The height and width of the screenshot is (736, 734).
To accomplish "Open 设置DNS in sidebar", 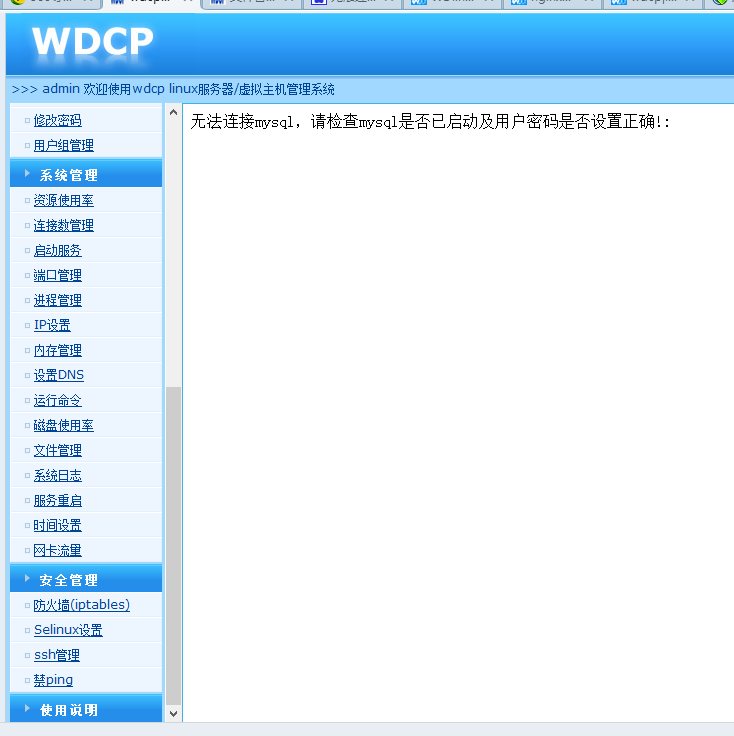I will tap(58, 375).
